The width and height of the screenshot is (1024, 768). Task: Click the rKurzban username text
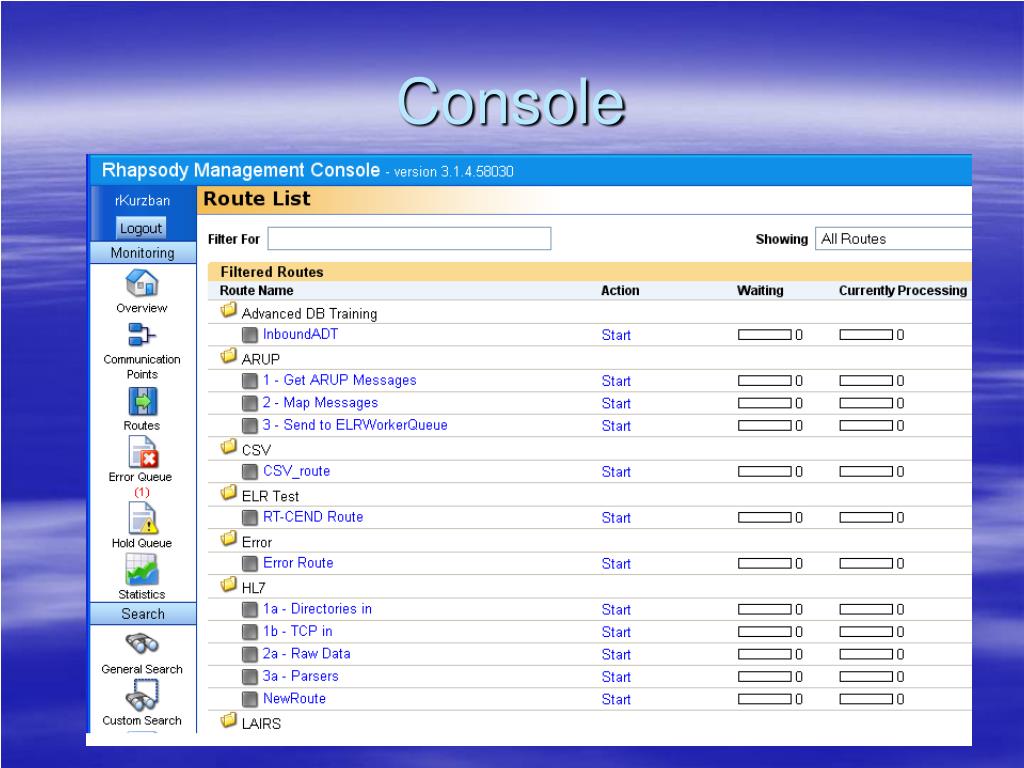142,200
